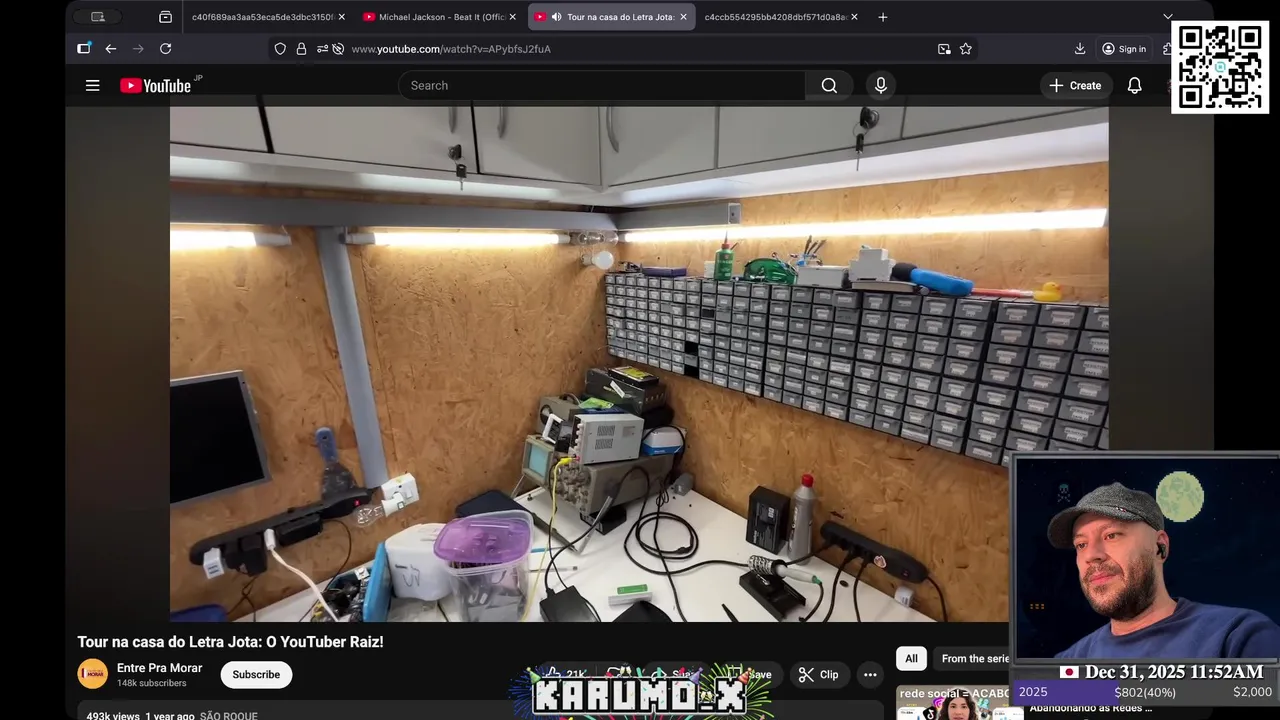
Task: Click the video title Tour na casa do Letra Jota
Action: [x=230, y=642]
